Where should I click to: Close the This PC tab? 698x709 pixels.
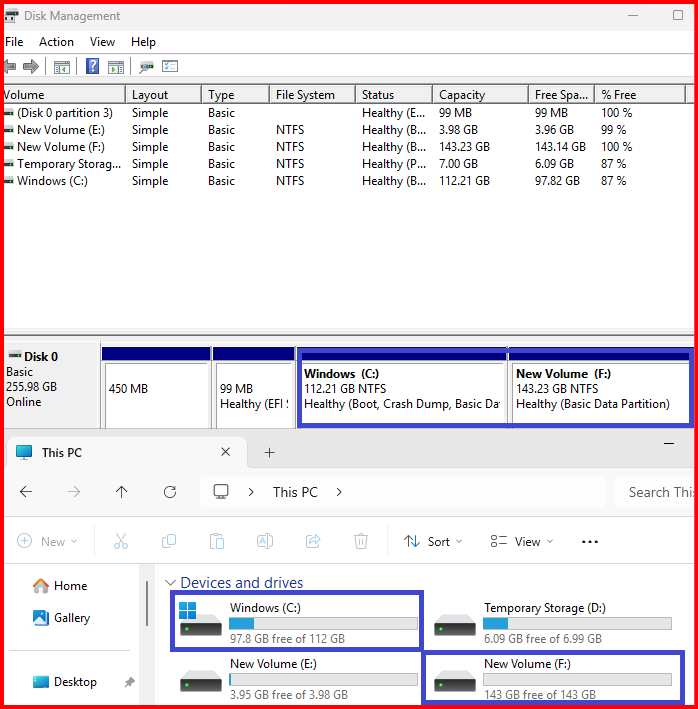point(228,453)
